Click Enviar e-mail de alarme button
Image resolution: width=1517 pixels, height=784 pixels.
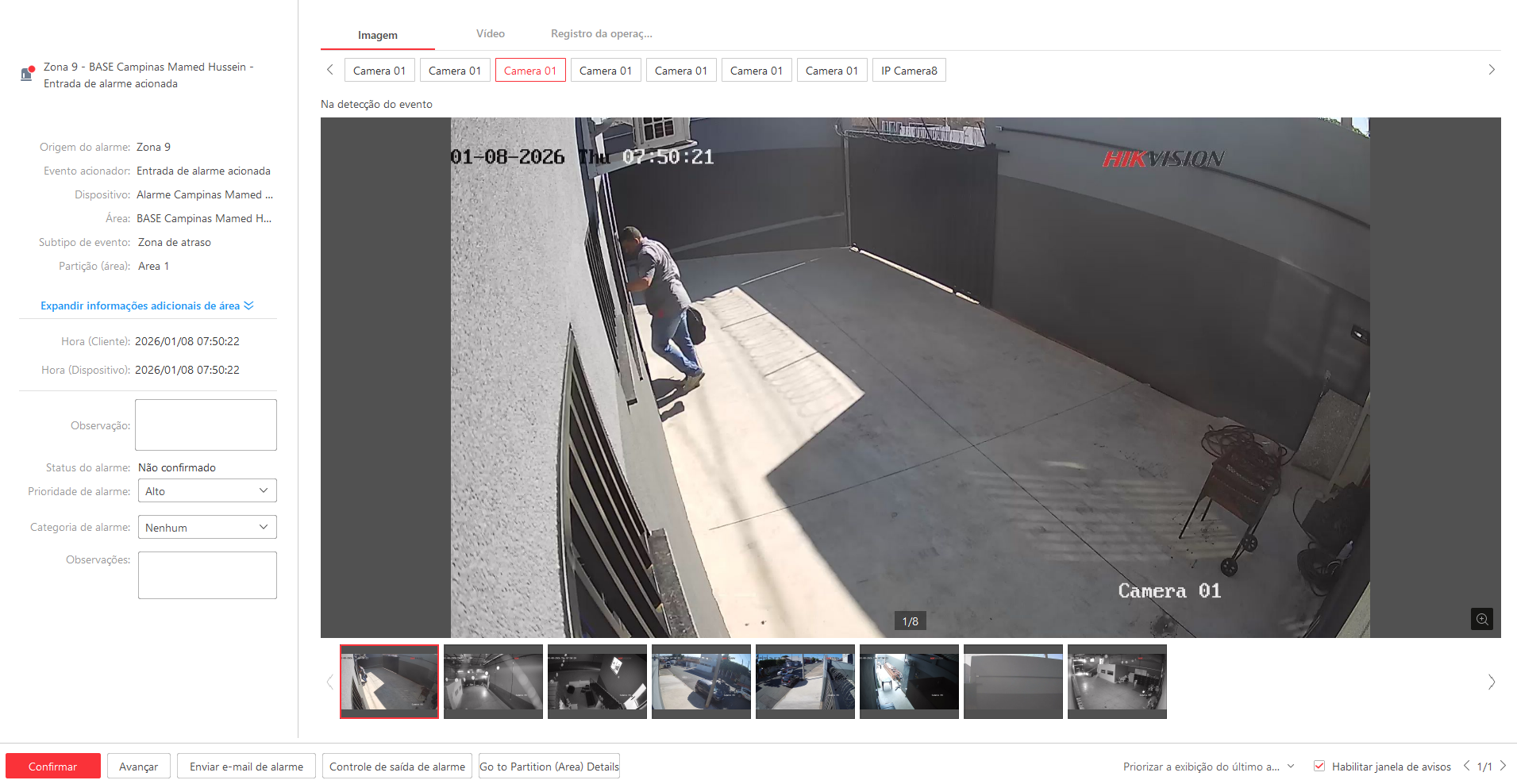point(246,767)
